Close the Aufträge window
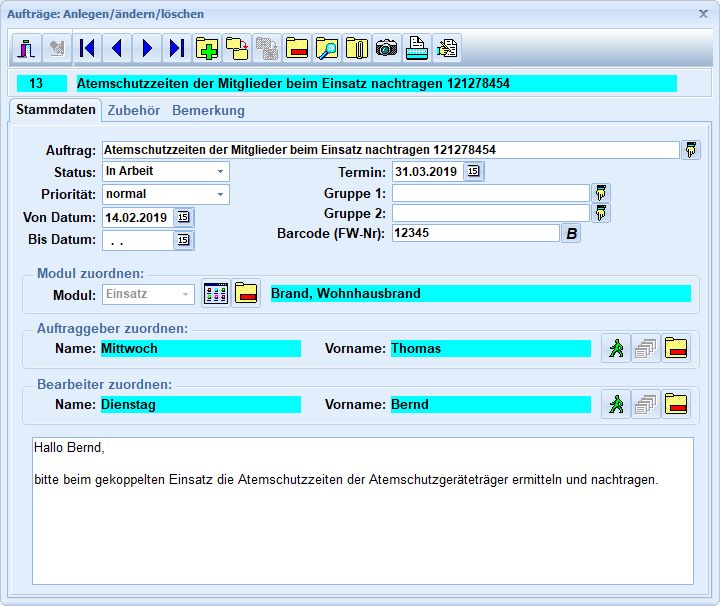The height and width of the screenshot is (606, 720). pyautogui.click(x=703, y=14)
